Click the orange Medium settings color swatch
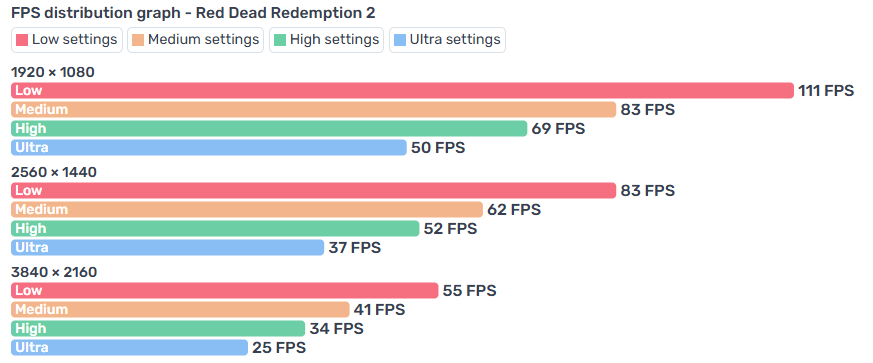Screen dimensions: 873x363 coord(138,40)
